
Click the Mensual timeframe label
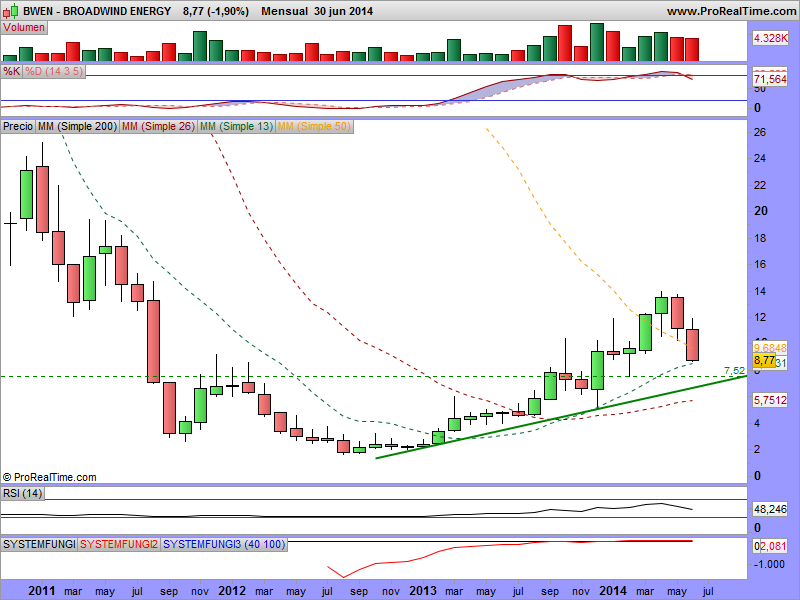[x=285, y=11]
